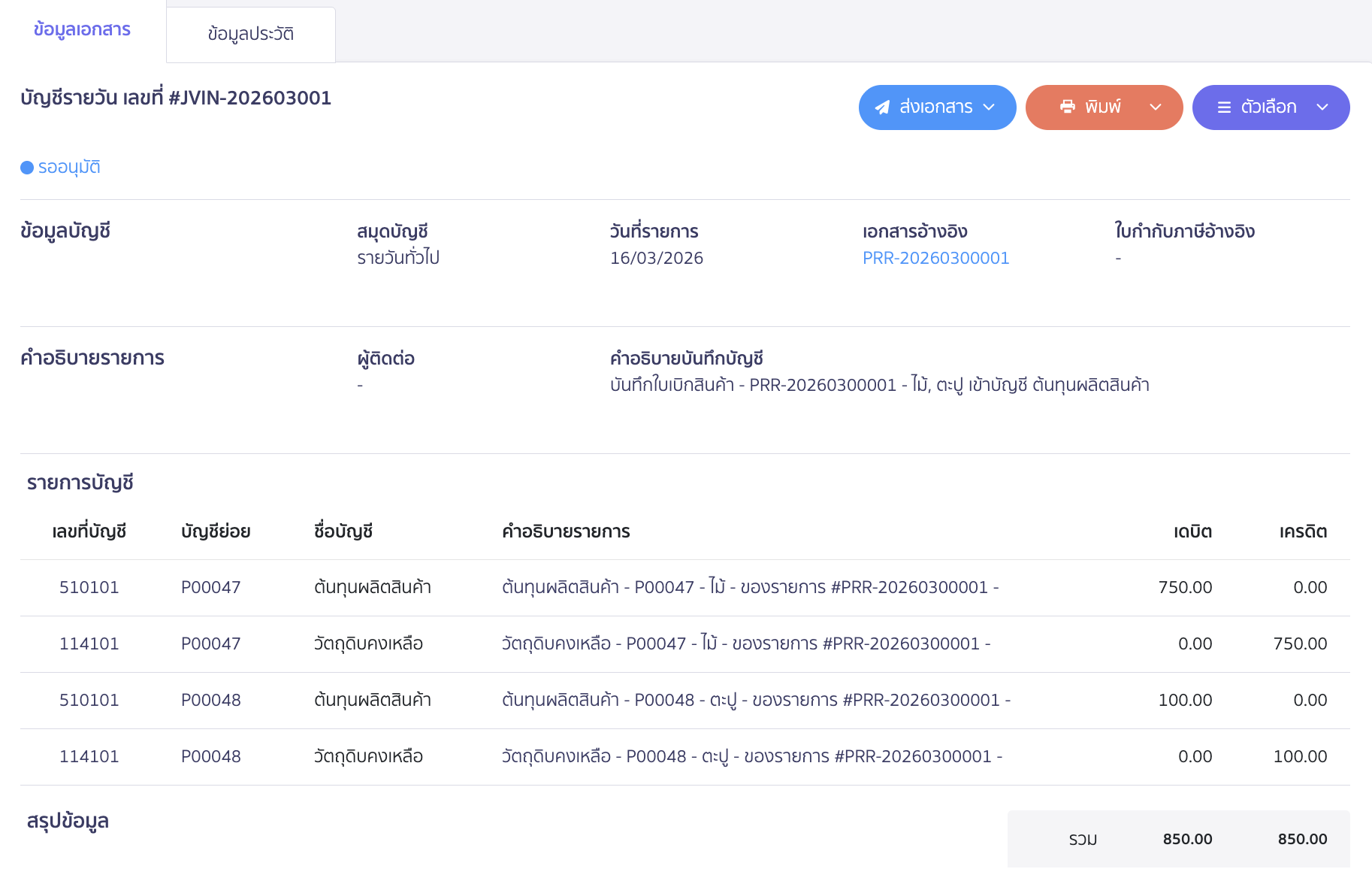Click the ส่งเอกสาร button label

[x=935, y=107]
